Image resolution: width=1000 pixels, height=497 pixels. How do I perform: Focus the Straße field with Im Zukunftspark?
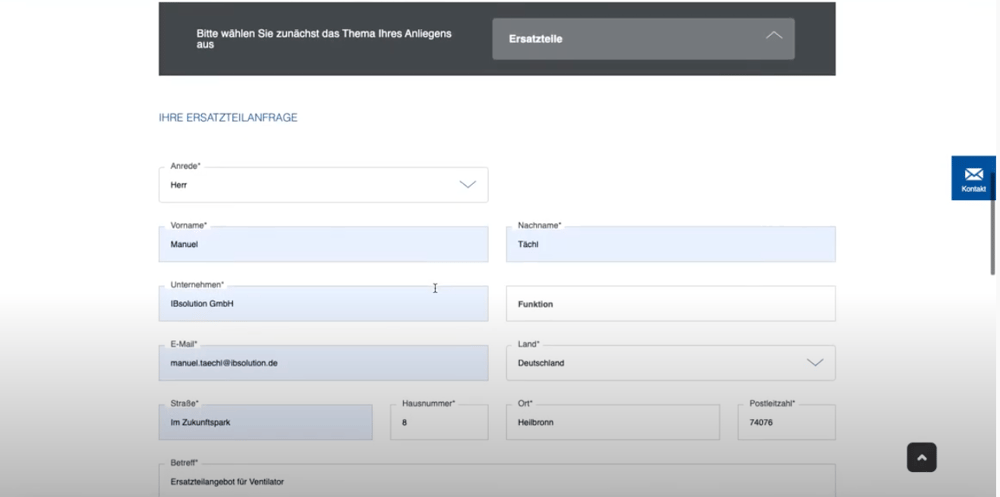click(x=265, y=422)
